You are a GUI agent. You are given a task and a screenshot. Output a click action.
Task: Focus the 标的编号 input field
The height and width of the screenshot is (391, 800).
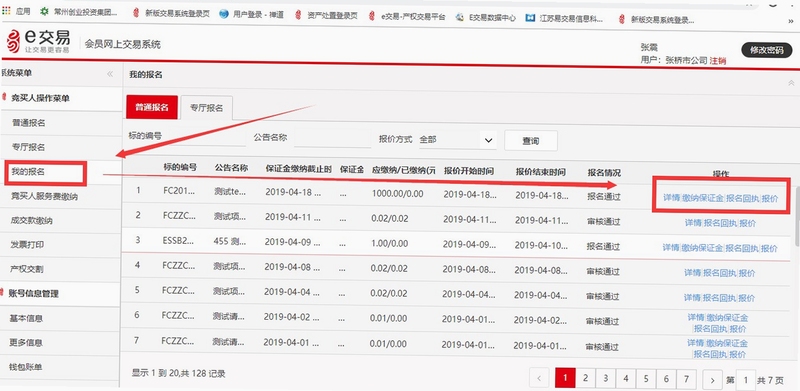tap(204, 138)
